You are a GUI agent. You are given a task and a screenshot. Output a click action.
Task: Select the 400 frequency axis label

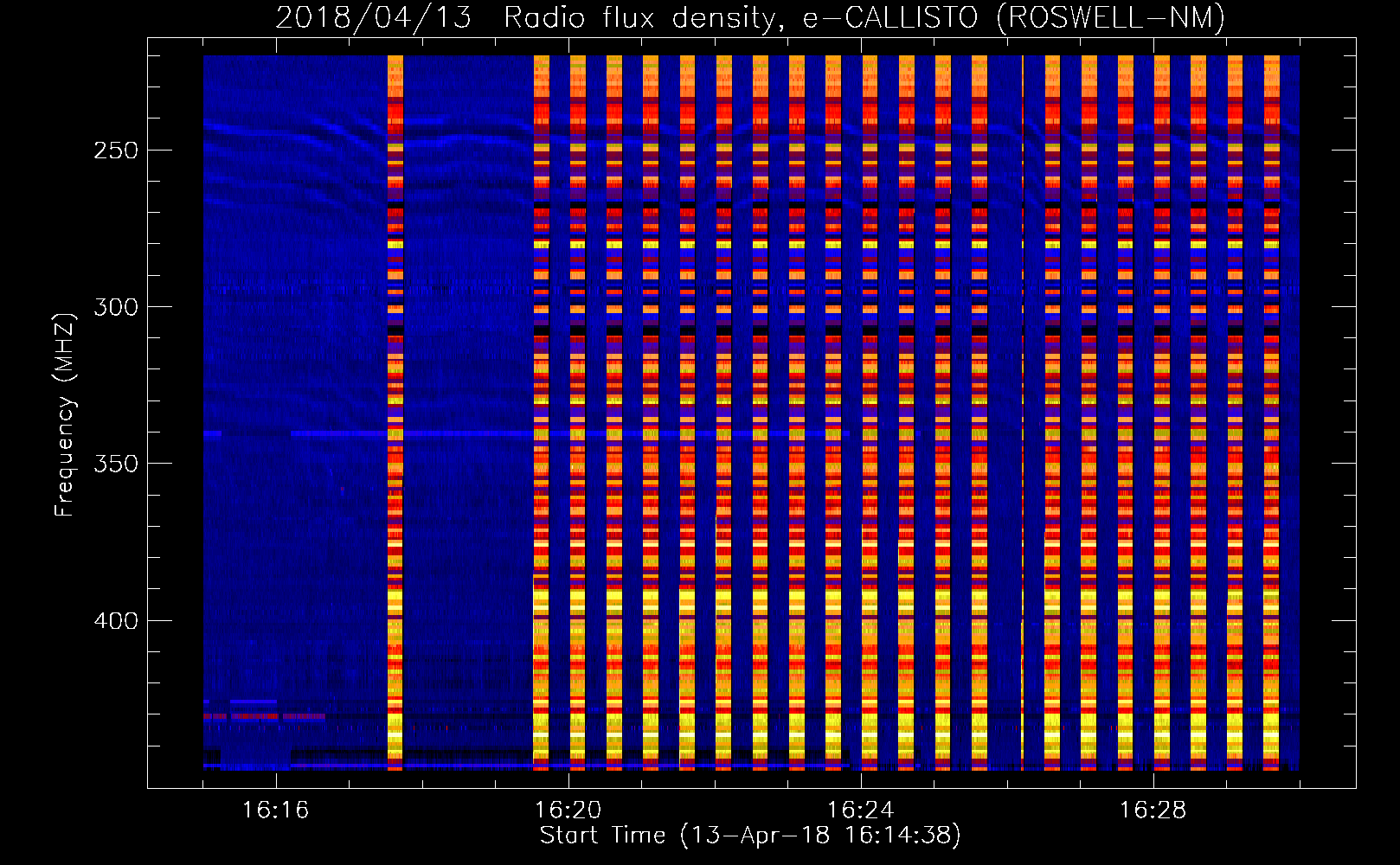(116, 621)
